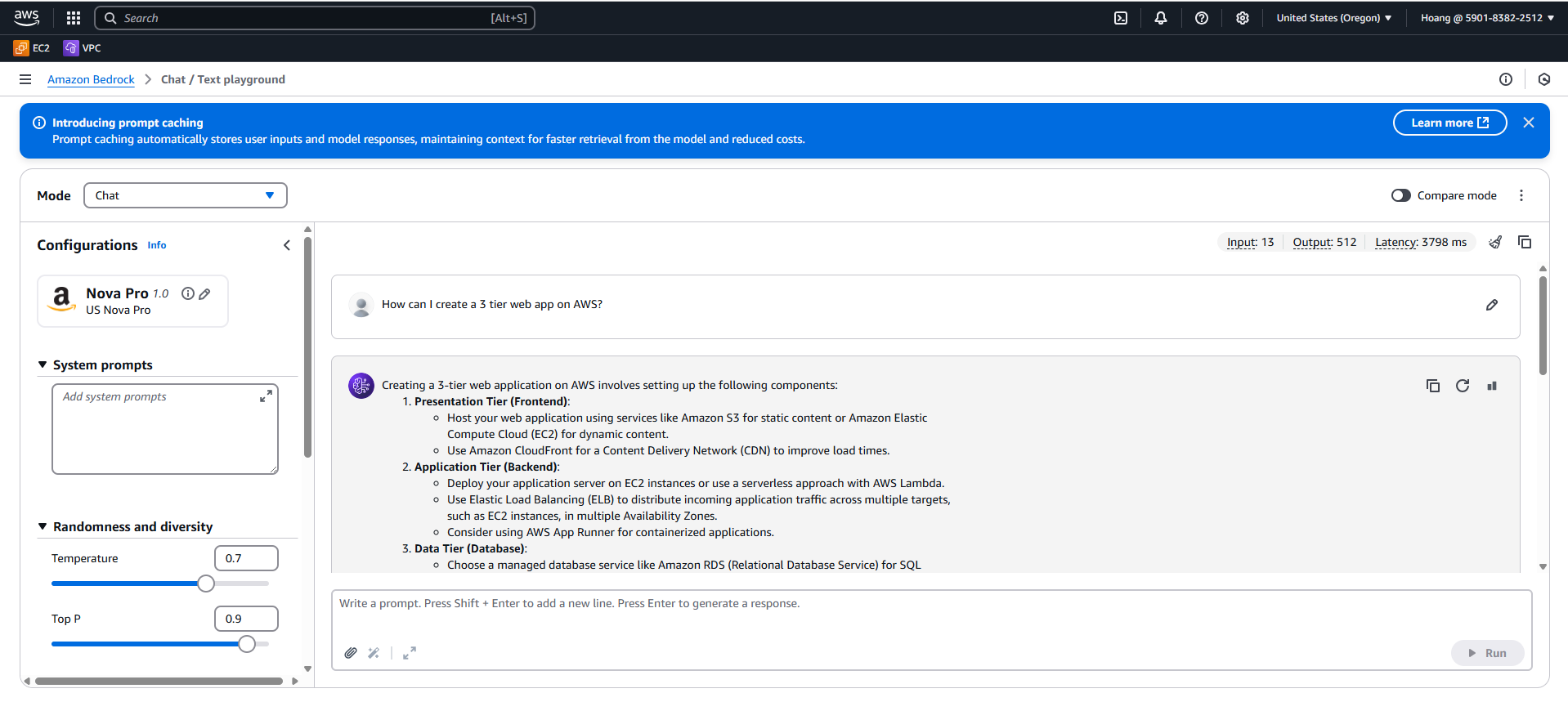Toggle the hamburger navigation menu

pyautogui.click(x=25, y=79)
